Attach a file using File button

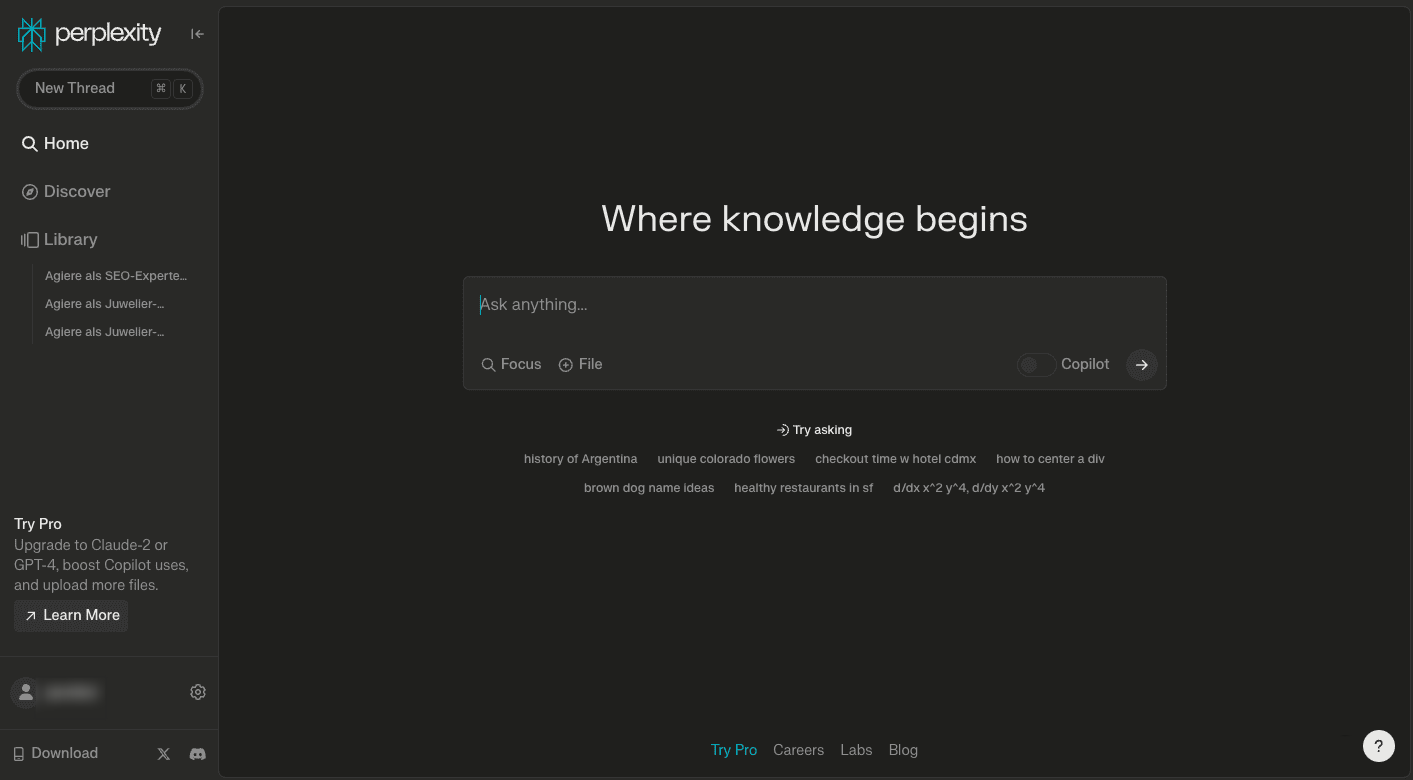[x=580, y=364]
